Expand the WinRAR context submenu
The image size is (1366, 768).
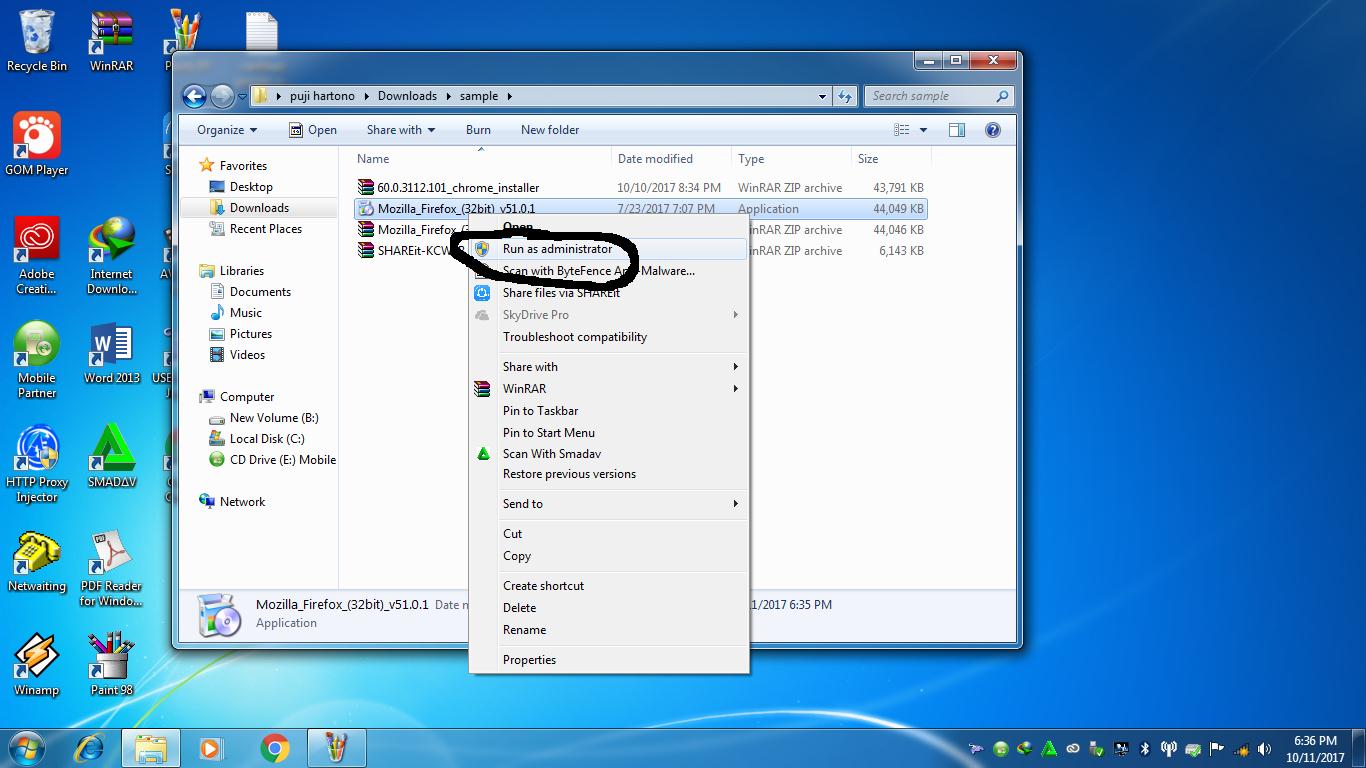pyautogui.click(x=610, y=389)
